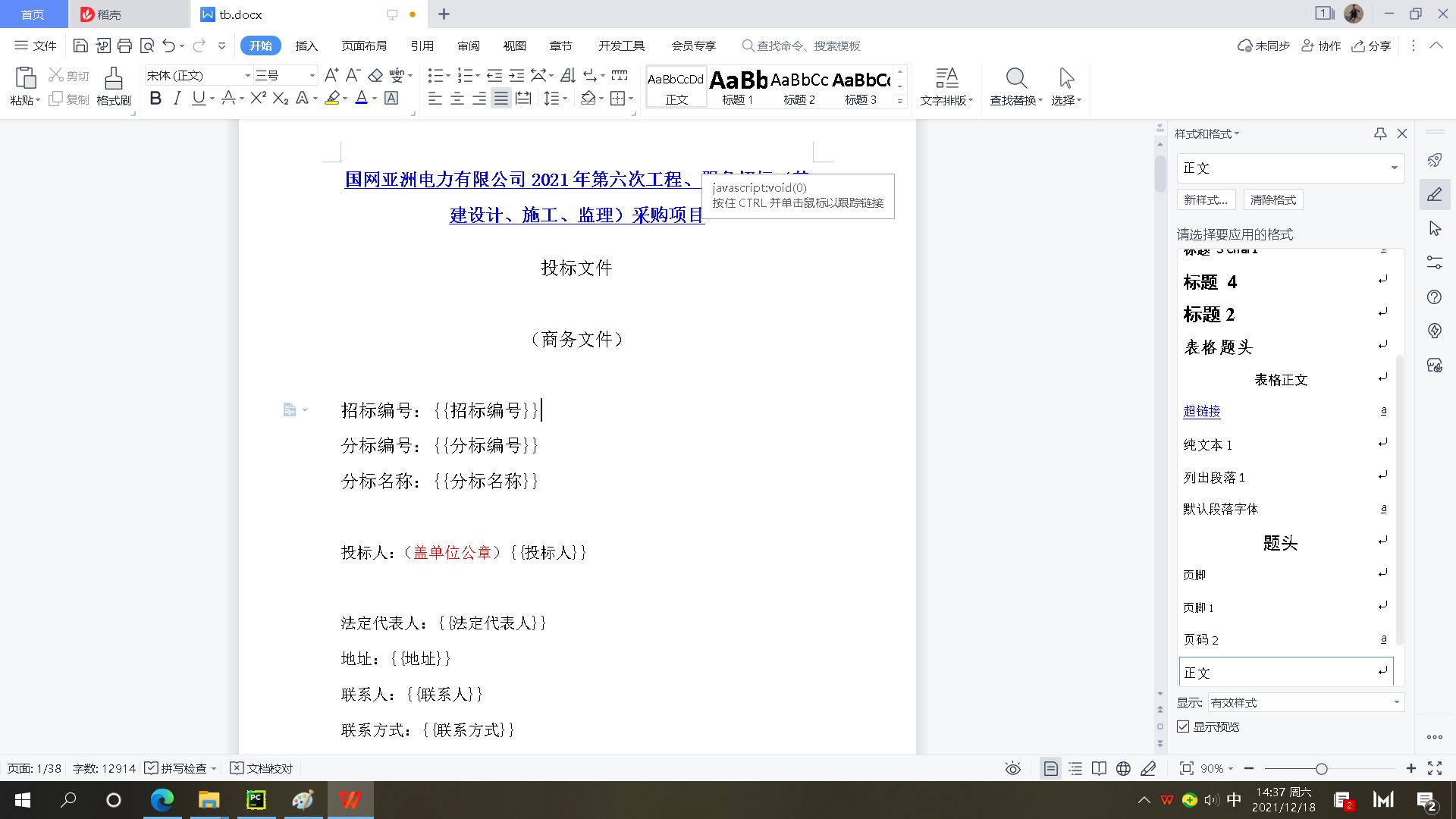Decrease paragraph indent
Image resolution: width=1456 pixels, height=819 pixels.
[x=494, y=75]
